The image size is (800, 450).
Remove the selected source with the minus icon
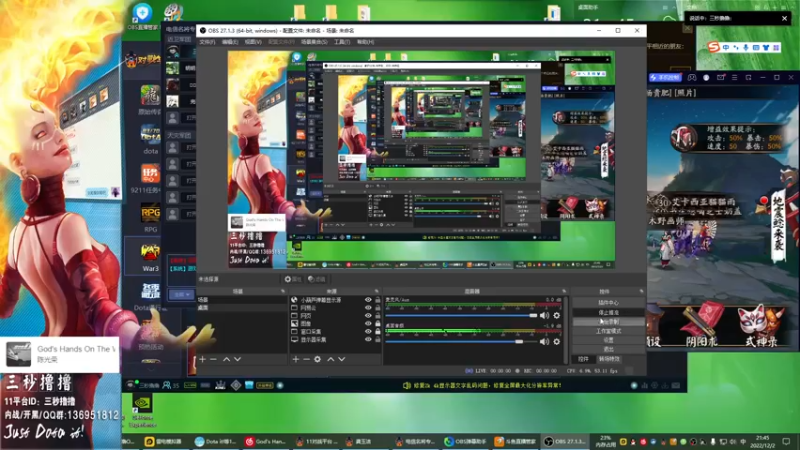click(306, 359)
